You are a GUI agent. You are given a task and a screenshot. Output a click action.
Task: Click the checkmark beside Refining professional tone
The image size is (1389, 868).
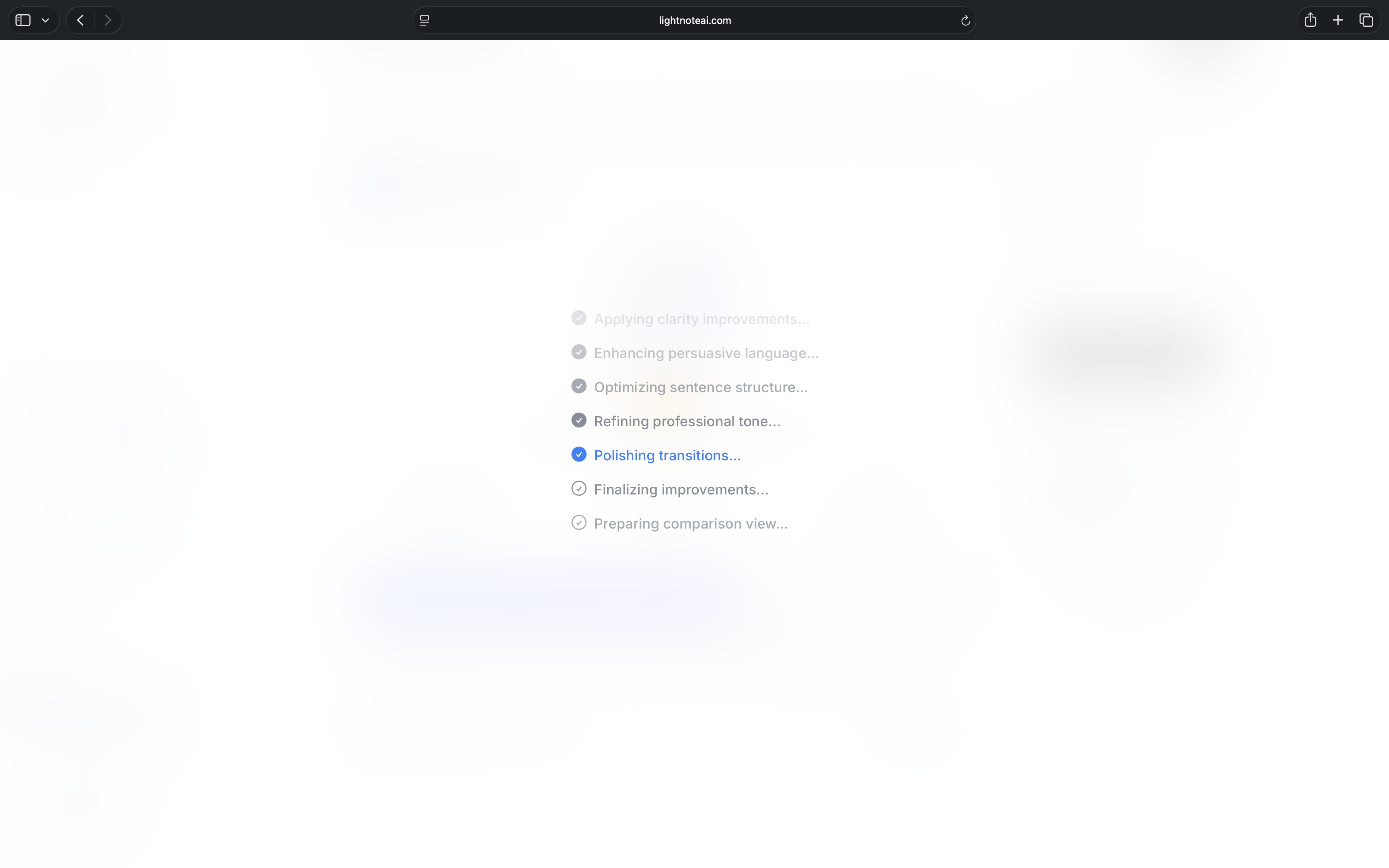pyautogui.click(x=579, y=420)
